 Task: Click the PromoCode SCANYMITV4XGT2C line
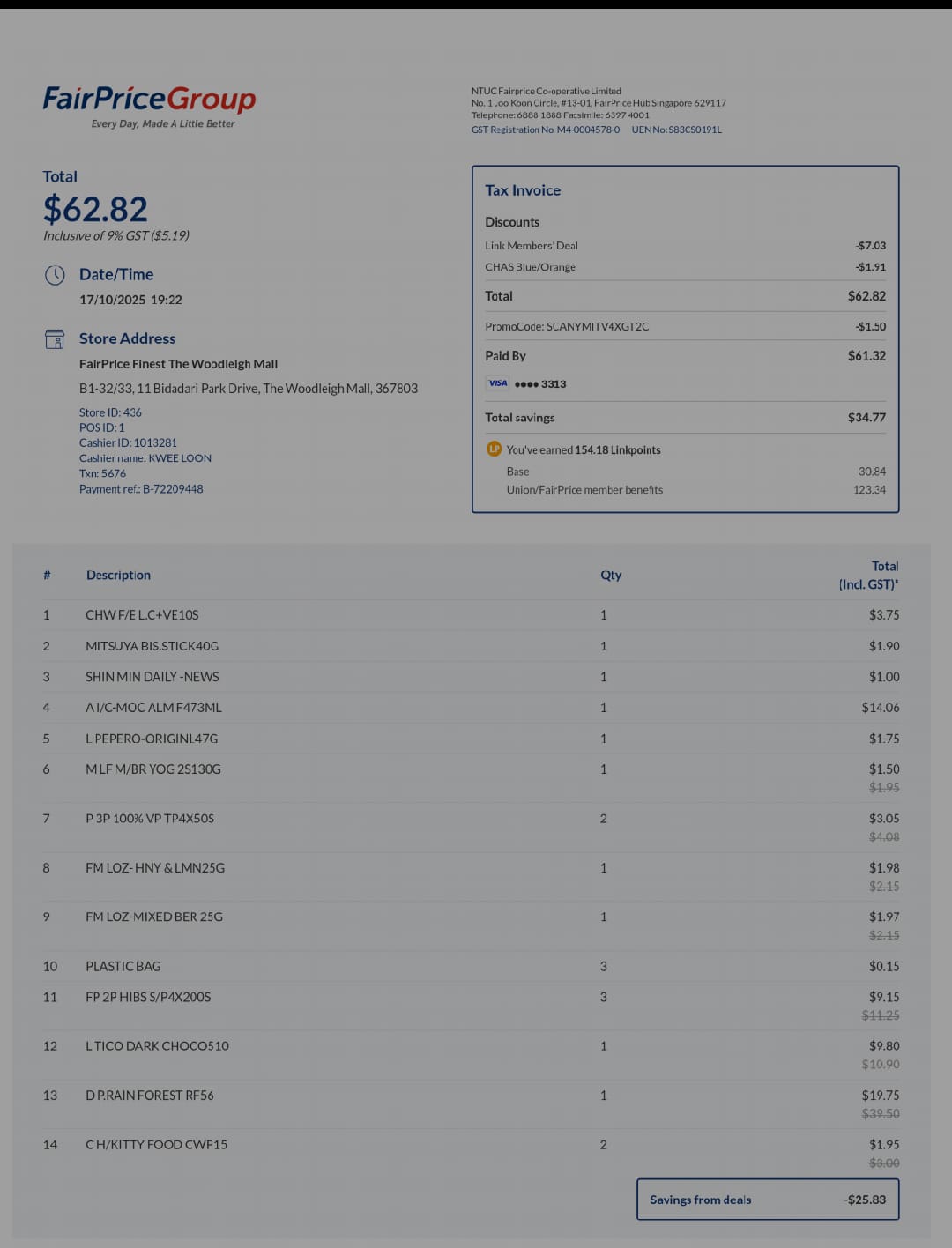[685, 326]
